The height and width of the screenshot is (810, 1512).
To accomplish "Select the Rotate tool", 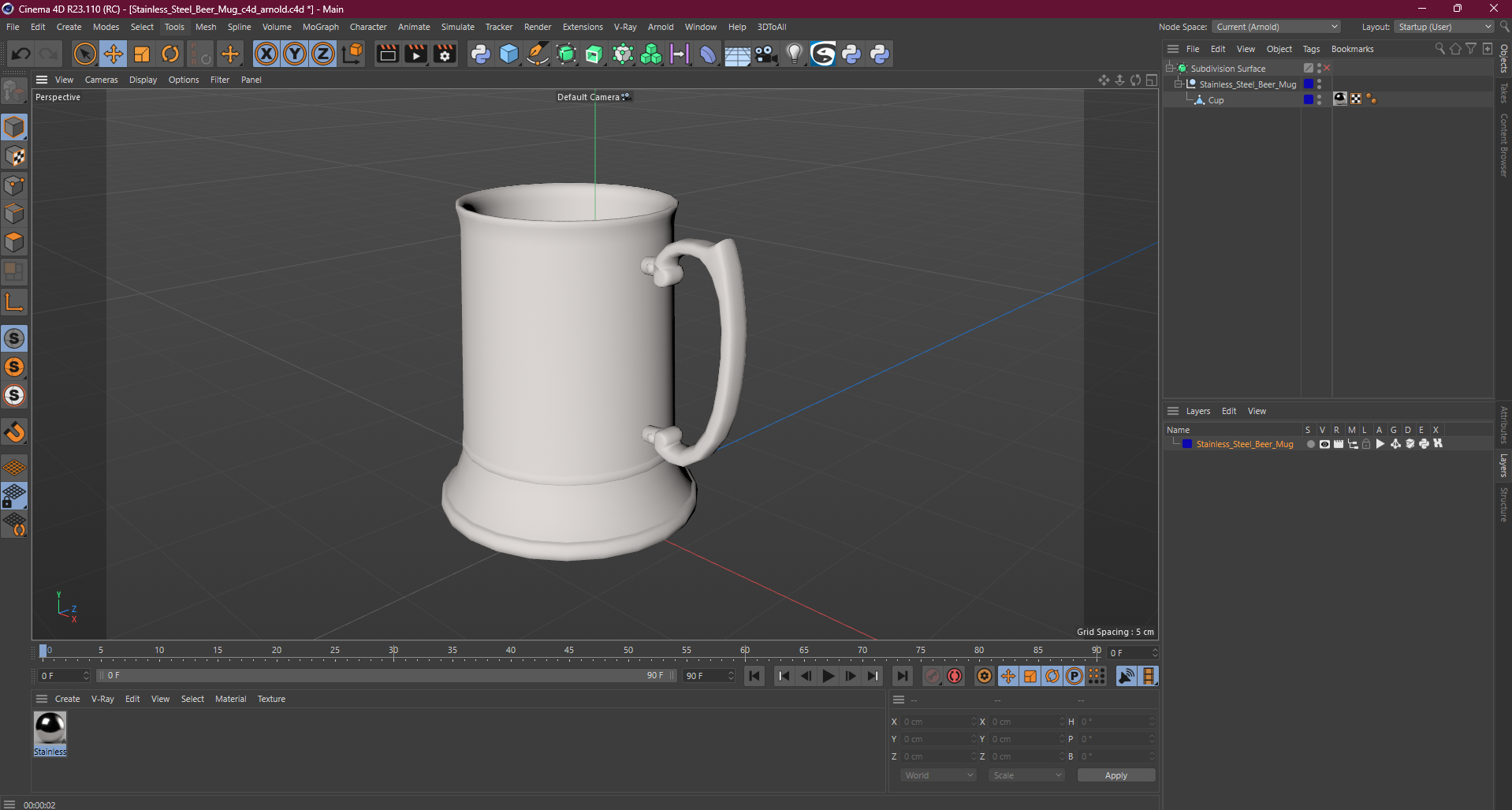I will [x=170, y=54].
